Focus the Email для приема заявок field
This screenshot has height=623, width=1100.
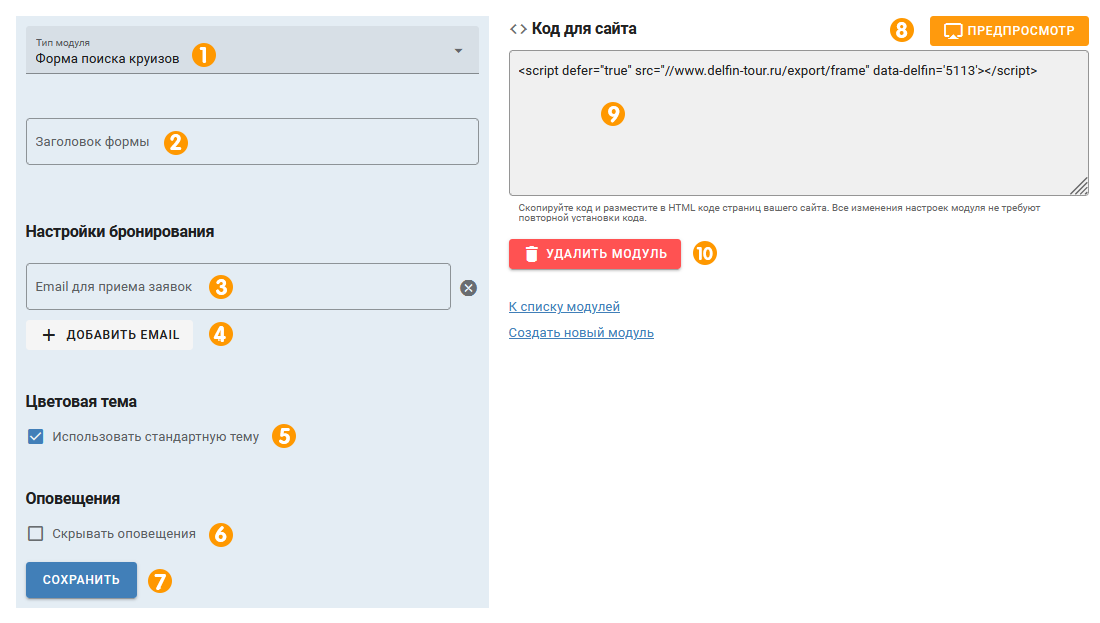238,287
